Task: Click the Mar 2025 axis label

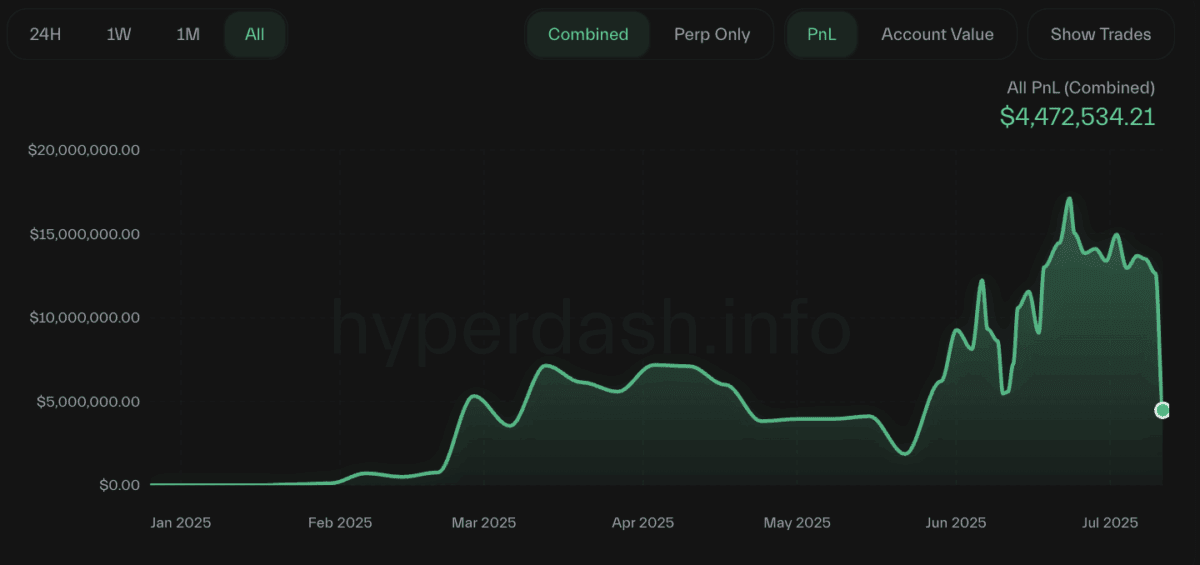Action: (483, 522)
